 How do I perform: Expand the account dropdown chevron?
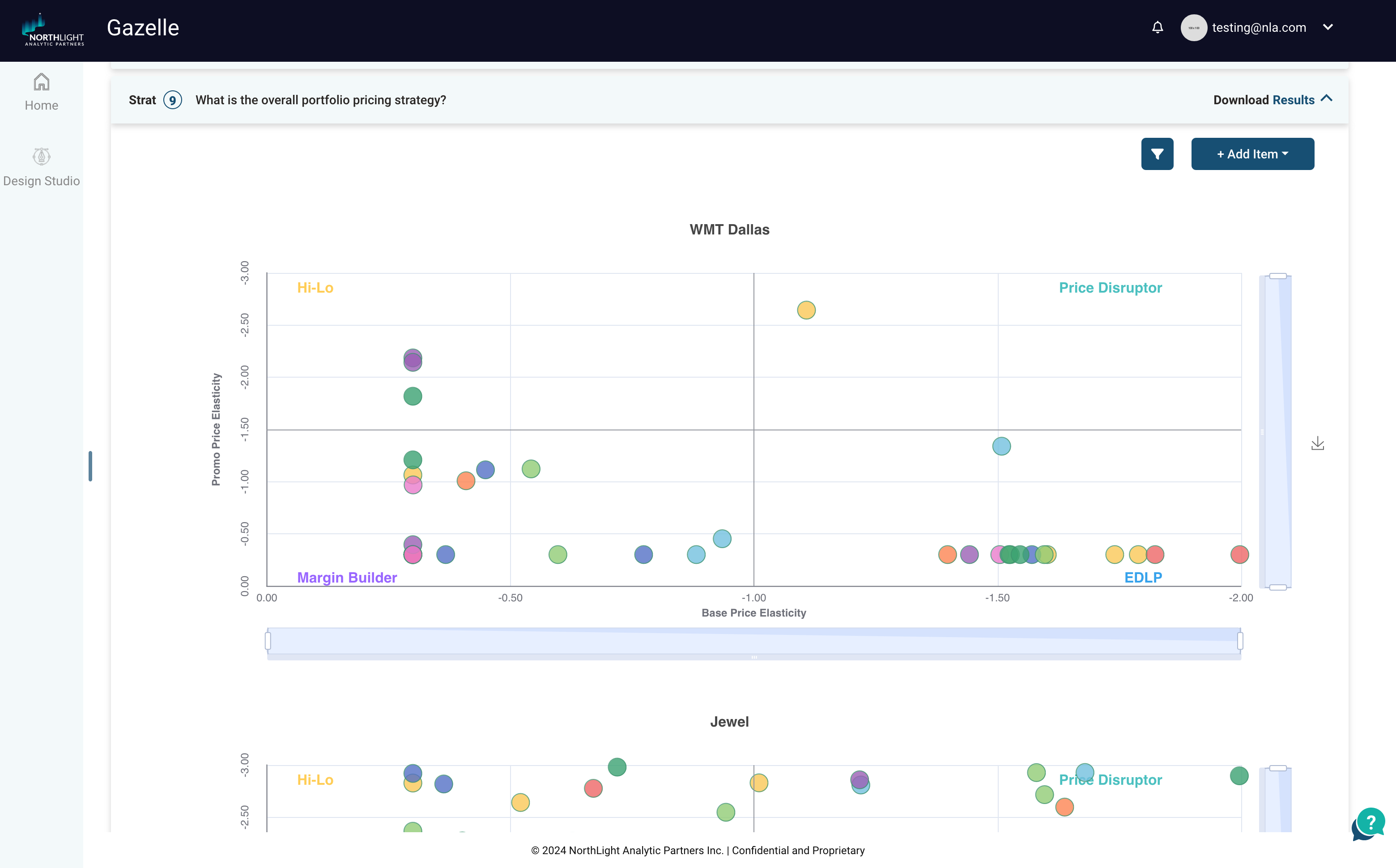(x=1328, y=27)
